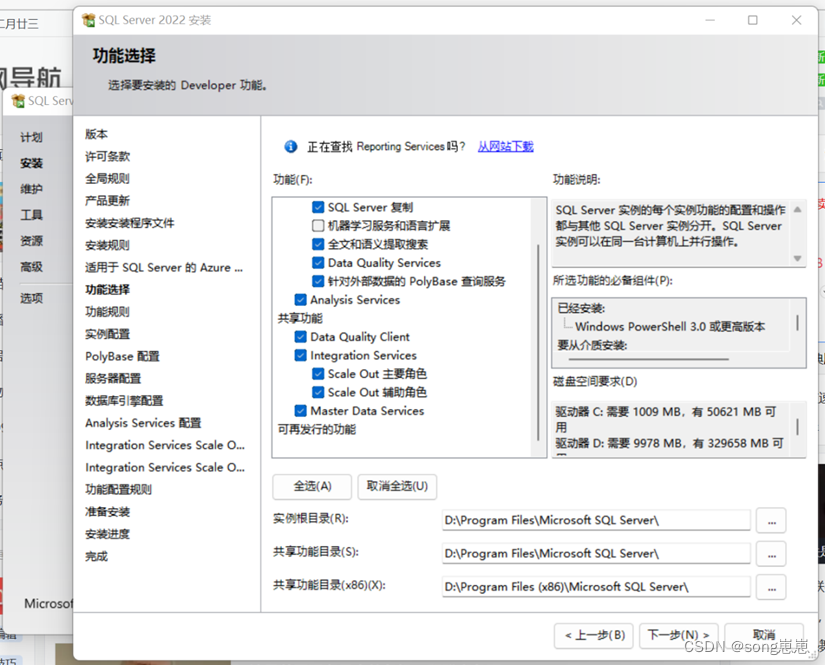Click the 版本 step in sidebar
The image size is (825, 665).
click(x=96, y=134)
